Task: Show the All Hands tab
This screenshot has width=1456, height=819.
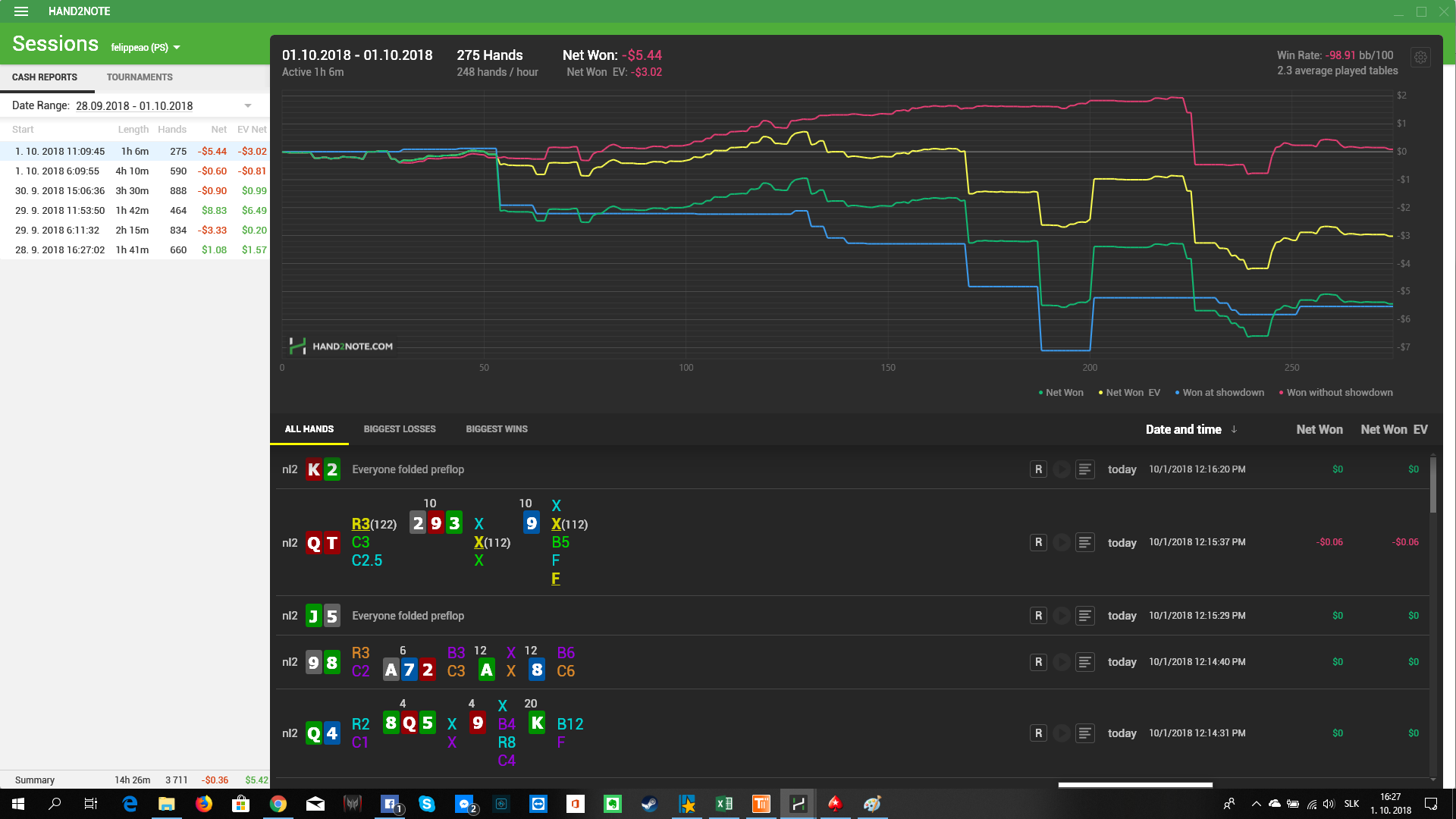Action: (x=309, y=429)
